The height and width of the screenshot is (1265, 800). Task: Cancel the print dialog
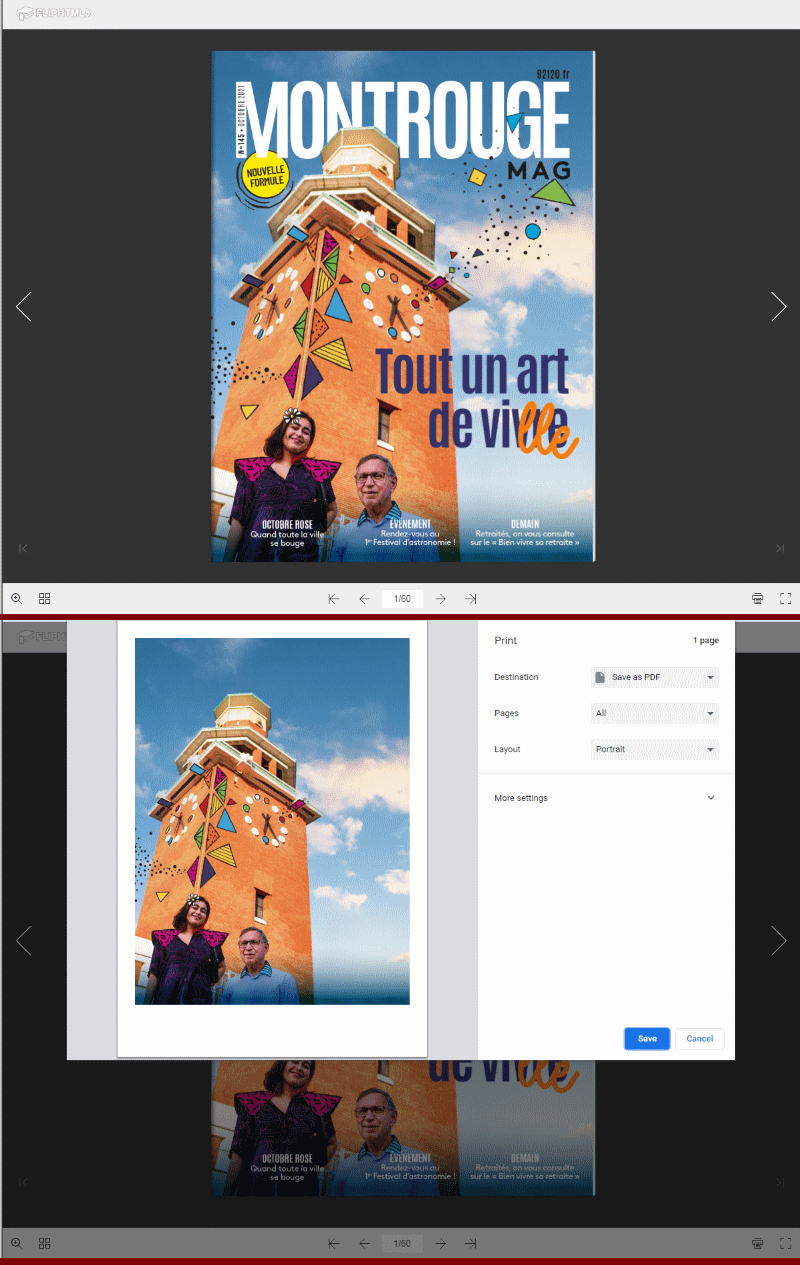pos(700,1039)
